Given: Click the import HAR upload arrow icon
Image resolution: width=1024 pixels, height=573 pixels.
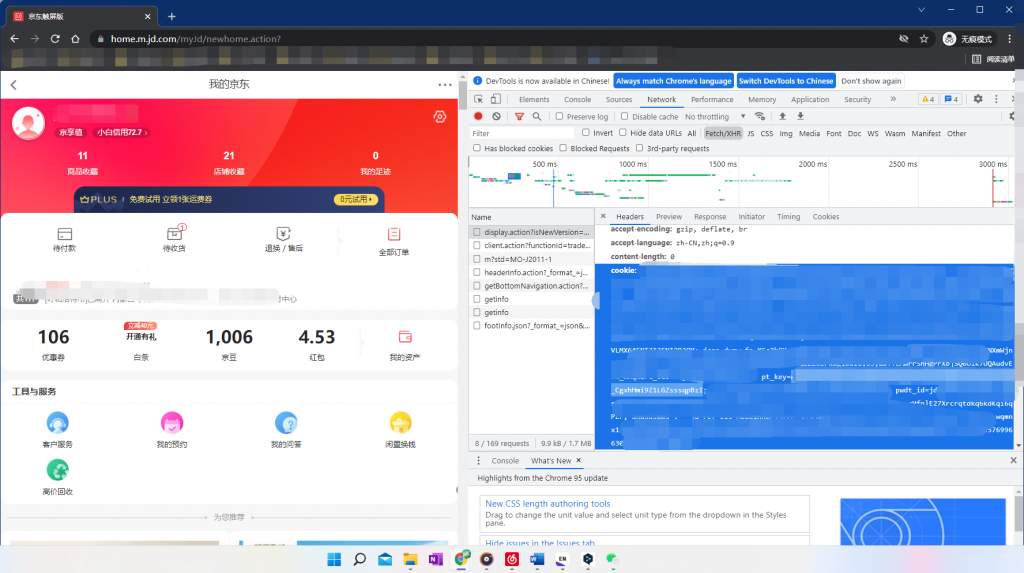Looking at the screenshot, I should click(782, 116).
